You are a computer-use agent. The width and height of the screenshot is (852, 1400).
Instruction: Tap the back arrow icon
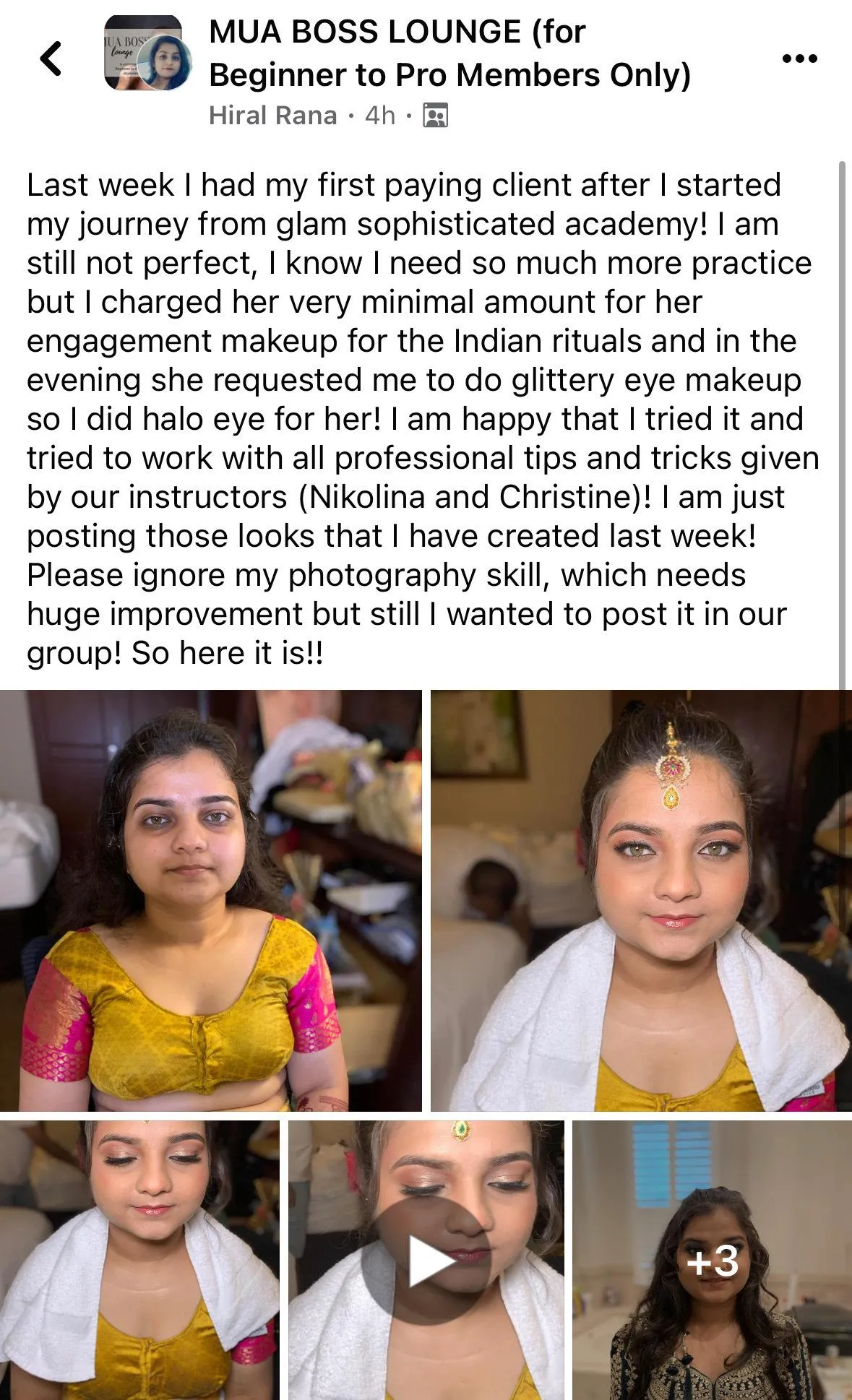click(x=51, y=59)
